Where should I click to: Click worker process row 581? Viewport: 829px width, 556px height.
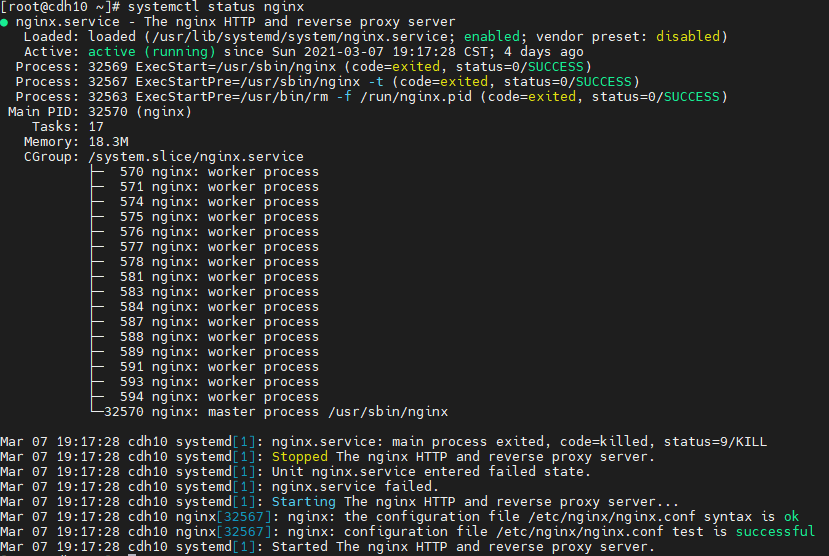pos(205,277)
